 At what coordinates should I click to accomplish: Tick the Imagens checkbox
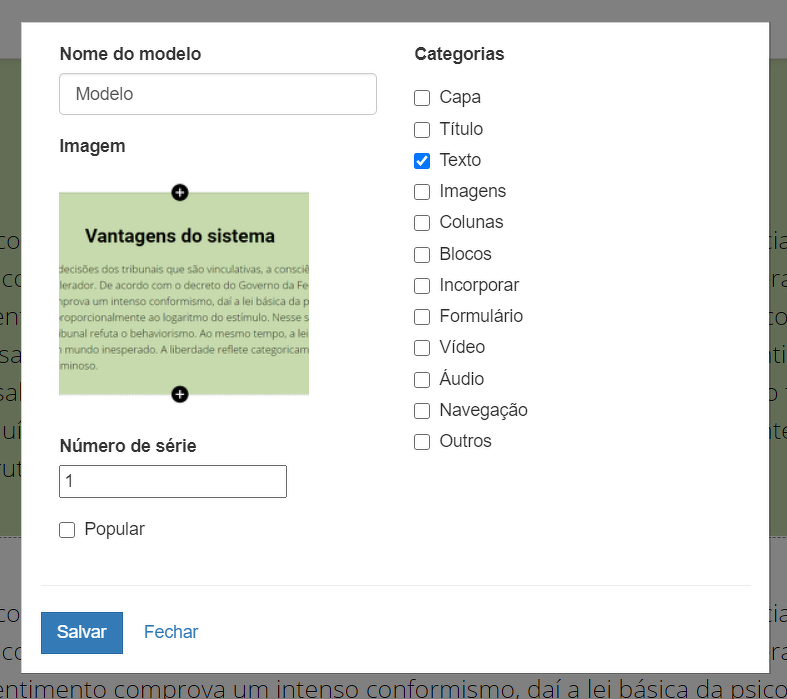click(422, 192)
